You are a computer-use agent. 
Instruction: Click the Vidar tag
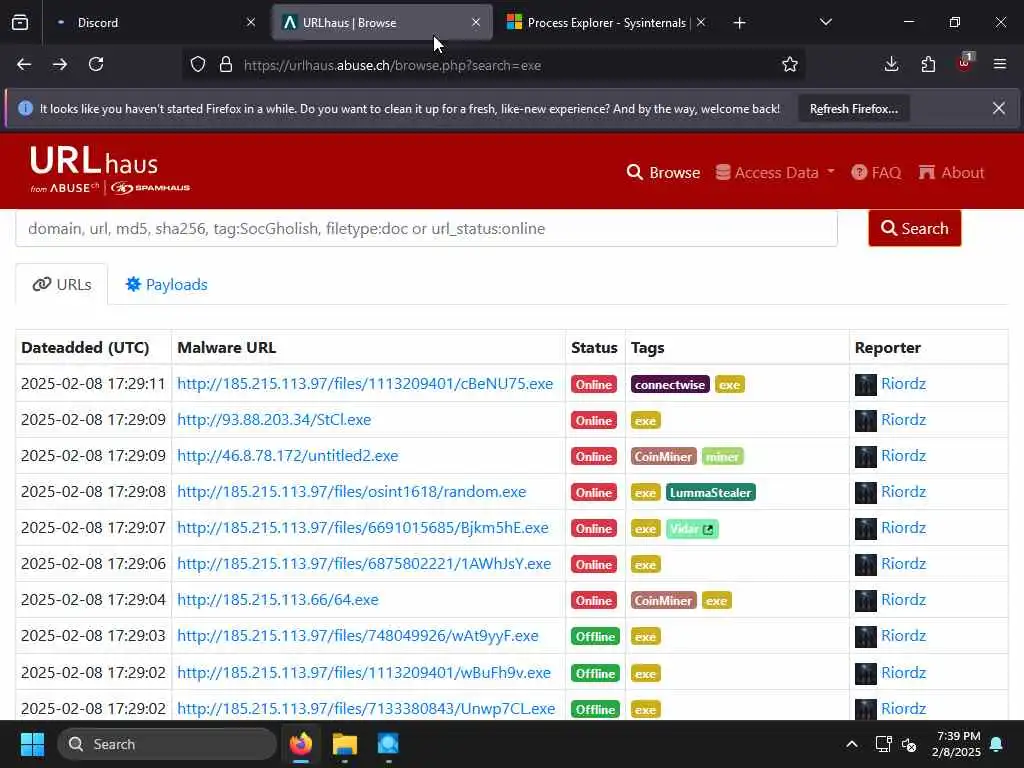692,528
